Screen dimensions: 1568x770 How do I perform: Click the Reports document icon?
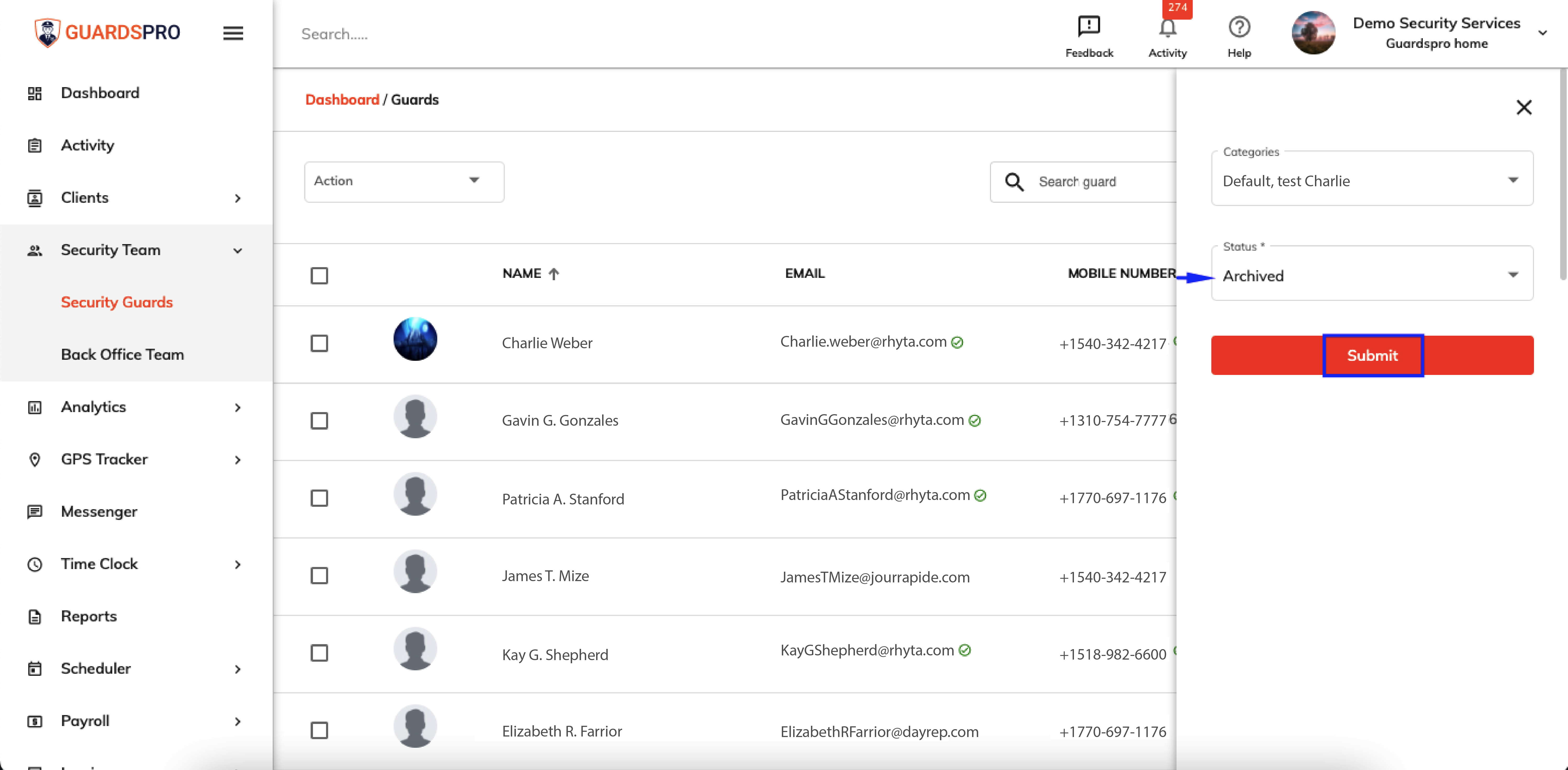(x=35, y=617)
